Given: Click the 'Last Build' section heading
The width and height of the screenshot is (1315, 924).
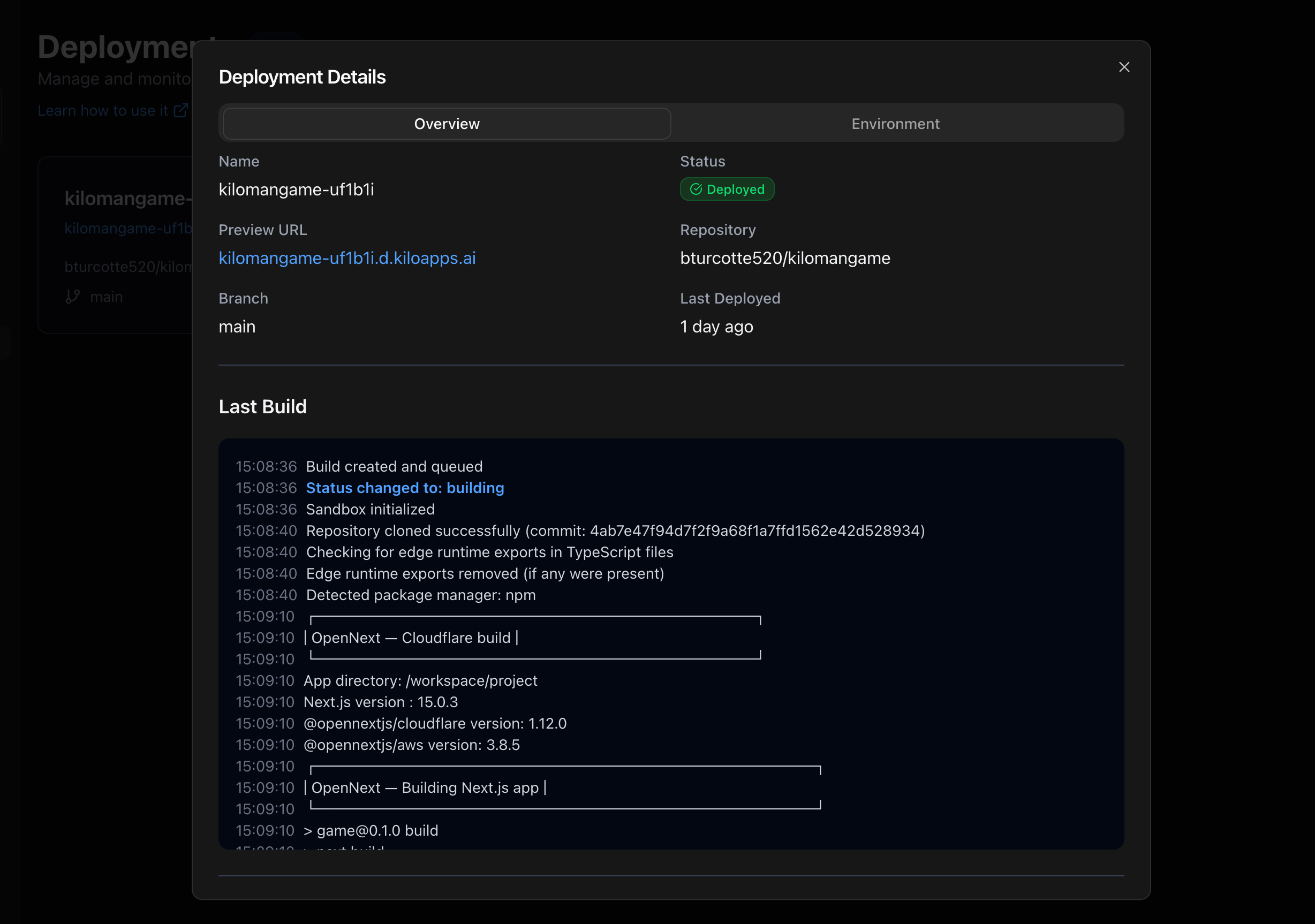Looking at the screenshot, I should point(262,406).
